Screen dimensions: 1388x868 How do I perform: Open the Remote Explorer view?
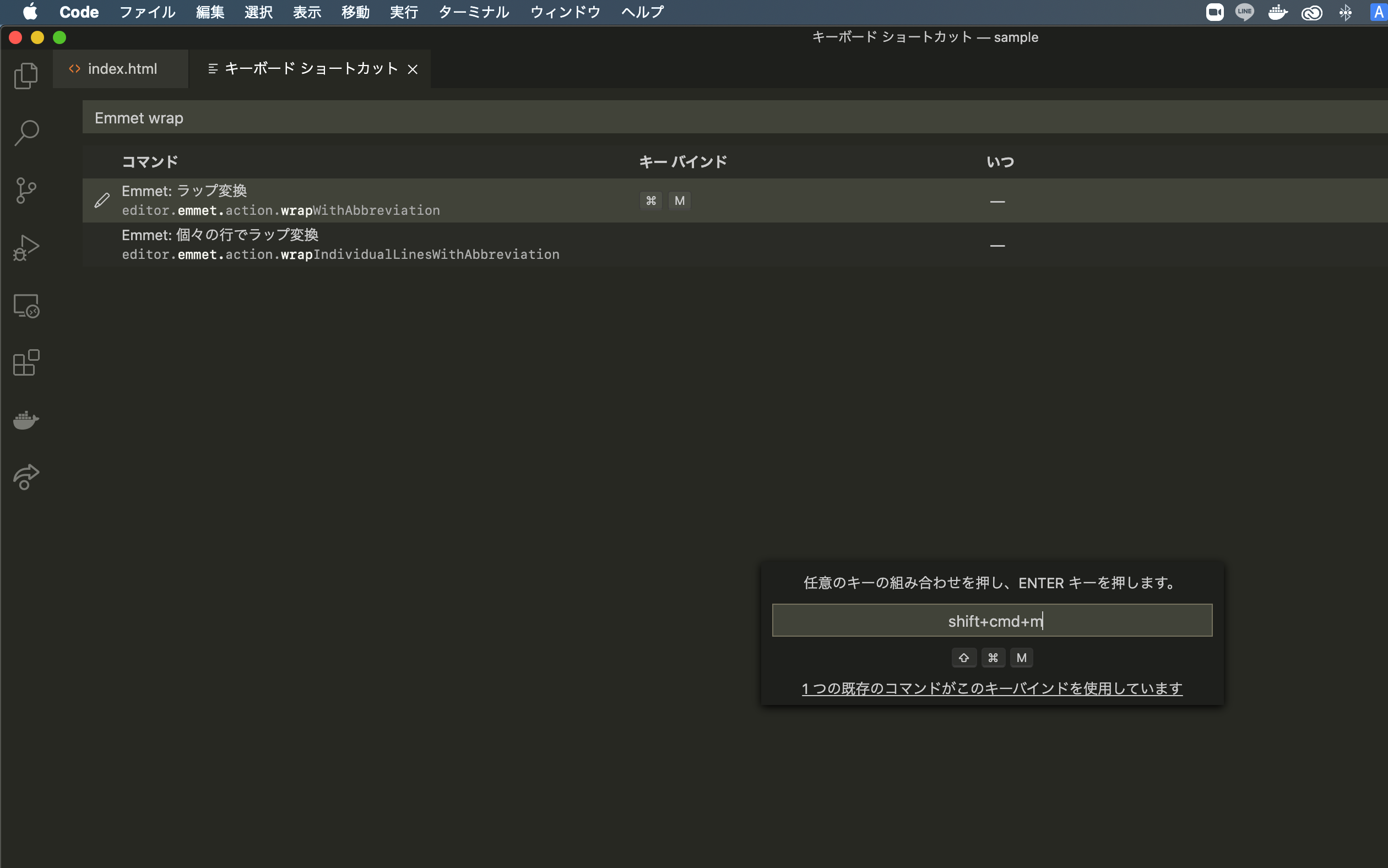tap(25, 306)
